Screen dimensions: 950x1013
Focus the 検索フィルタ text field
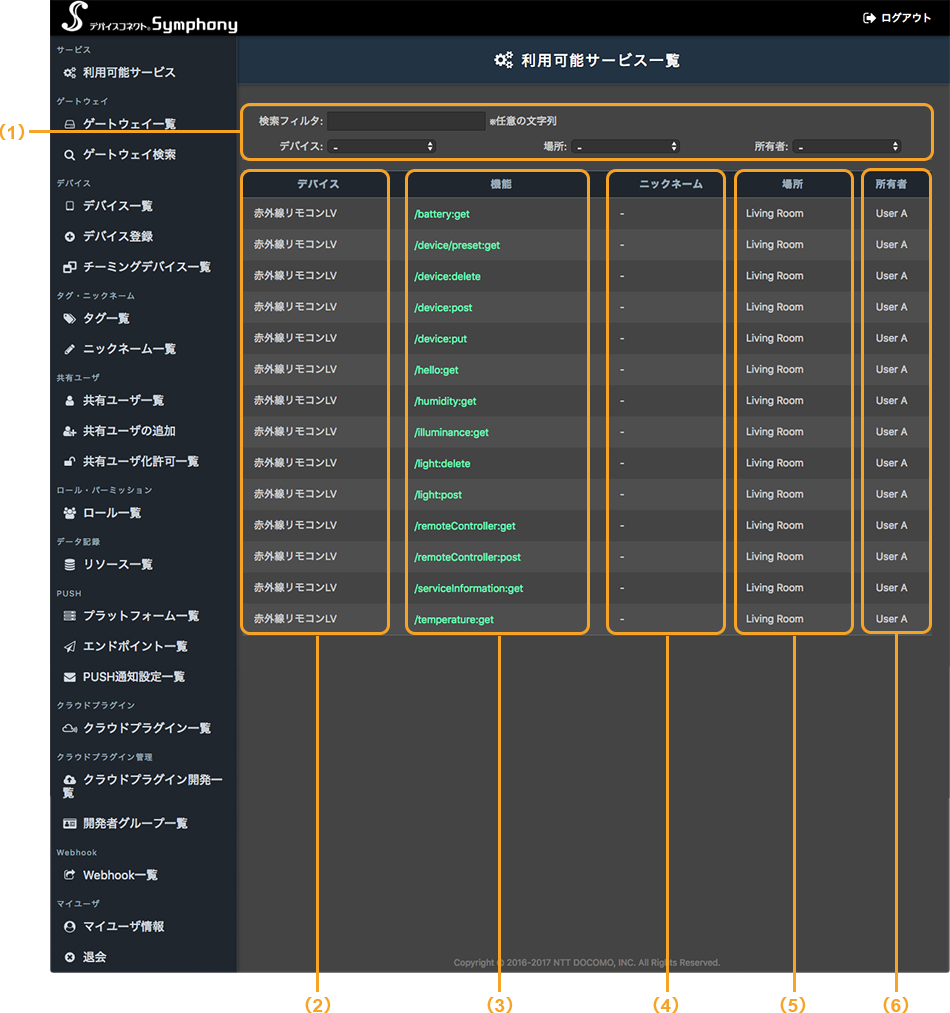pos(406,121)
